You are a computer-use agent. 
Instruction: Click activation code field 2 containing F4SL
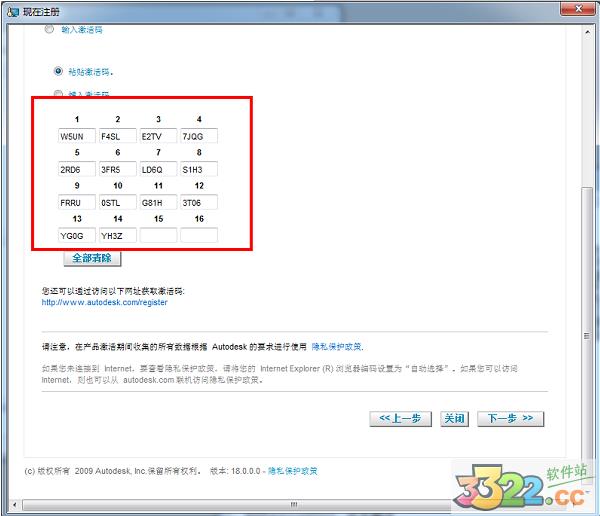(117, 136)
